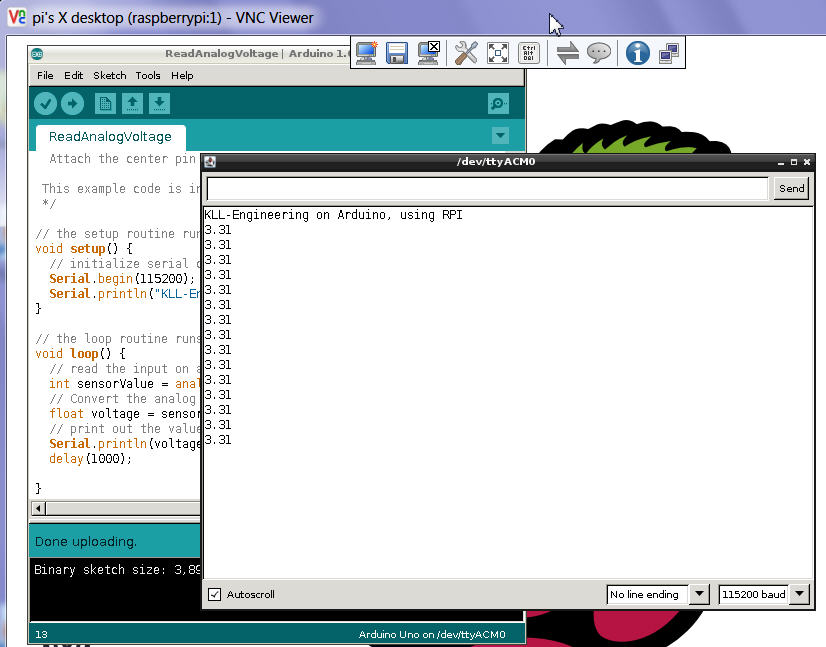Image resolution: width=826 pixels, height=647 pixels.
Task: Click the Arduino Verify checkmark button
Action: (x=45, y=104)
